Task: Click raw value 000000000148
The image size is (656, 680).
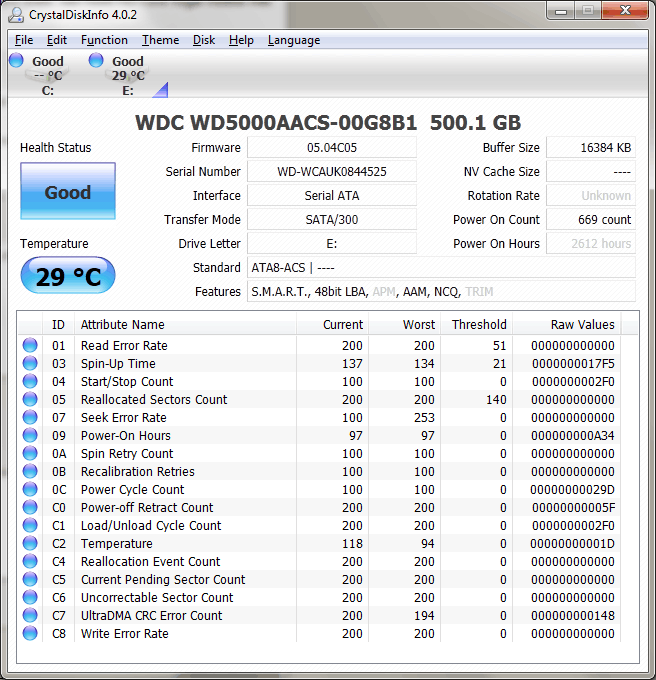Action: [573, 615]
